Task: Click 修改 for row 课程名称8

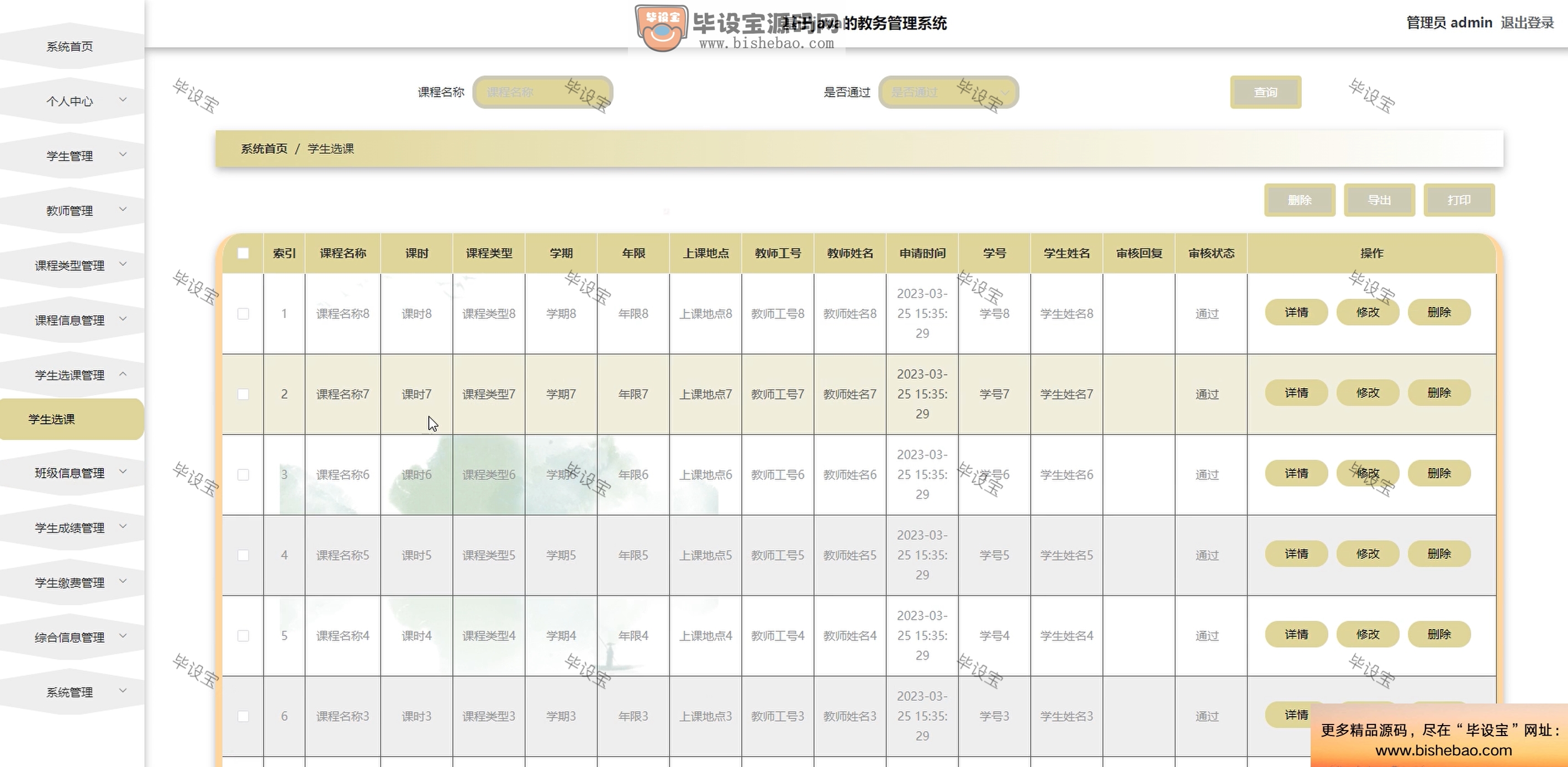Action: (1368, 313)
